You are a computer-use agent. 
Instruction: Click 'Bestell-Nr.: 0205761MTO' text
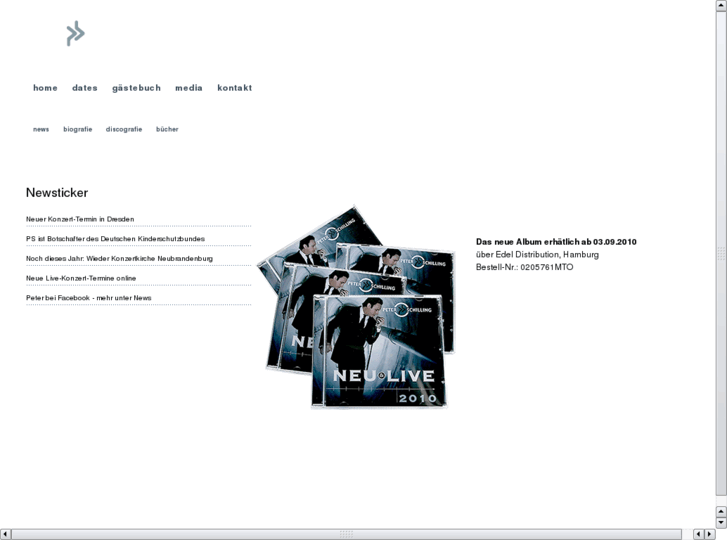point(524,267)
